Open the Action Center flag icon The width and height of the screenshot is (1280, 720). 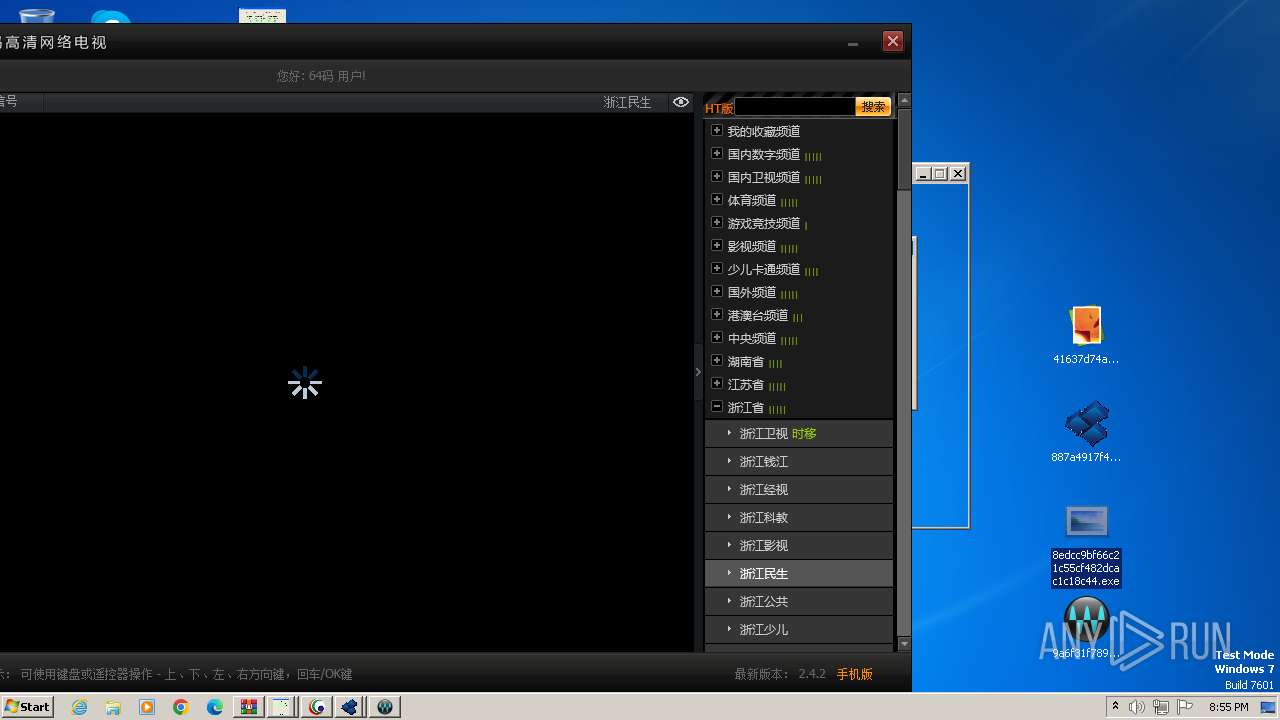click(x=1186, y=707)
